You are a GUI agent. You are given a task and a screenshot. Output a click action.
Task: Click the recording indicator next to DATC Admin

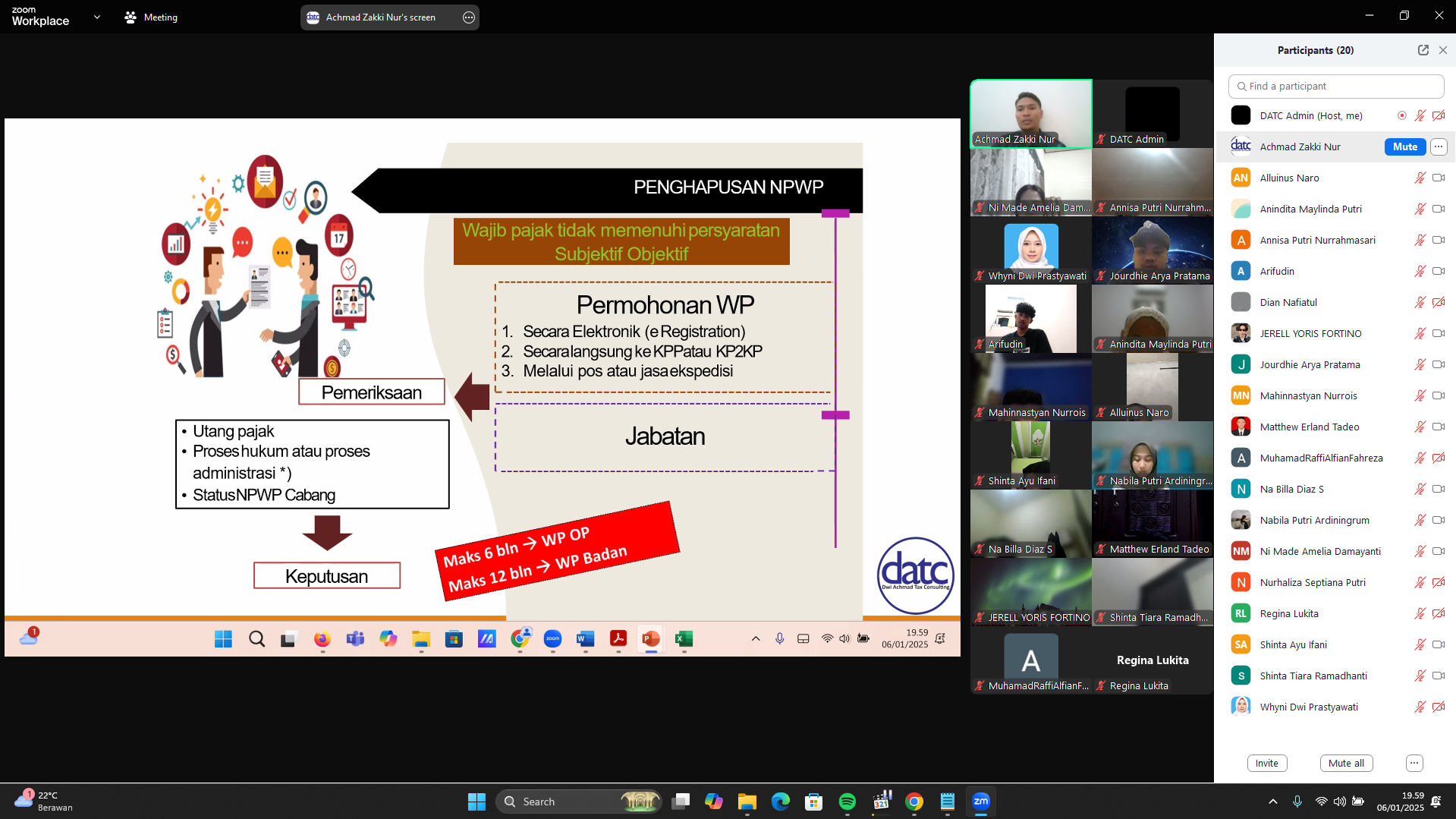[1401, 116]
